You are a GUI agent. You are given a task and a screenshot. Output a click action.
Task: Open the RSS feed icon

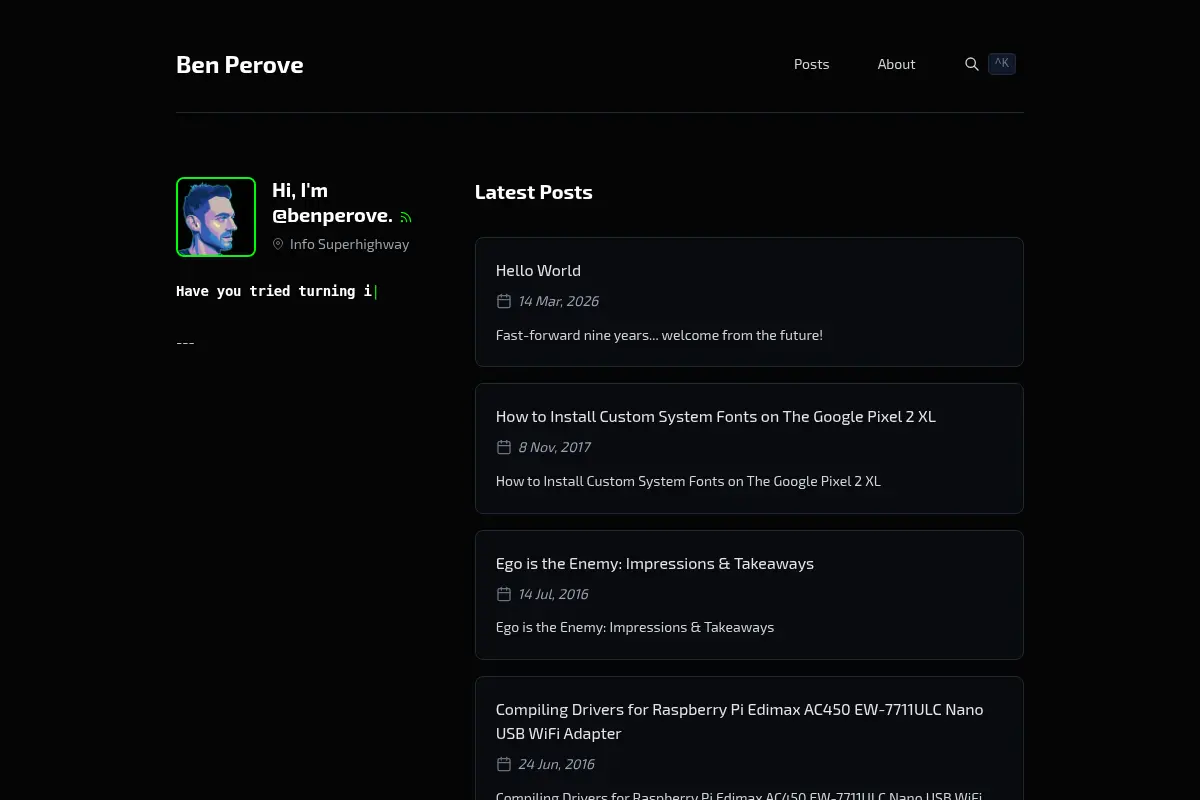(x=406, y=217)
